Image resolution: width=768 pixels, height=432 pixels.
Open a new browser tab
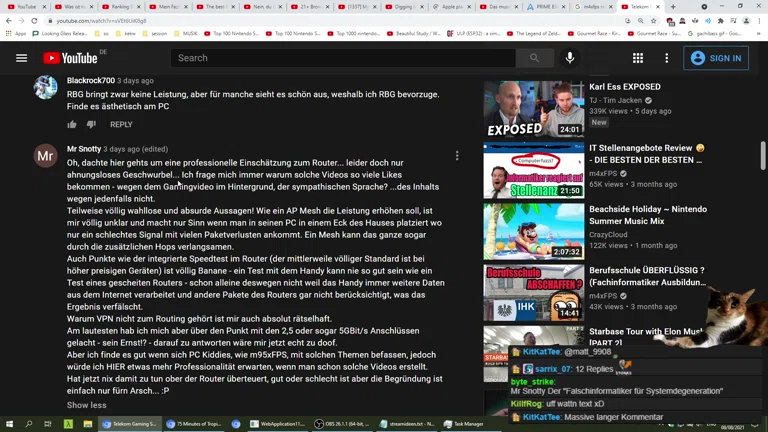point(673,7)
